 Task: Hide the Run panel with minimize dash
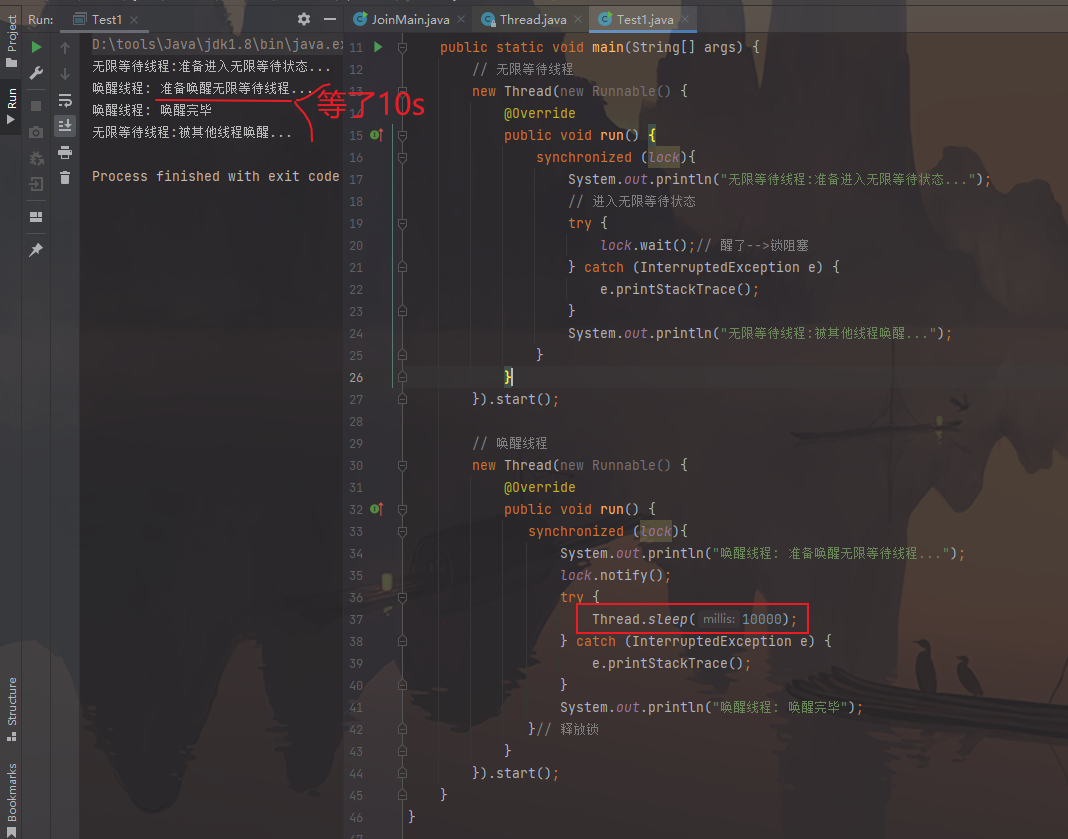pyautogui.click(x=330, y=19)
